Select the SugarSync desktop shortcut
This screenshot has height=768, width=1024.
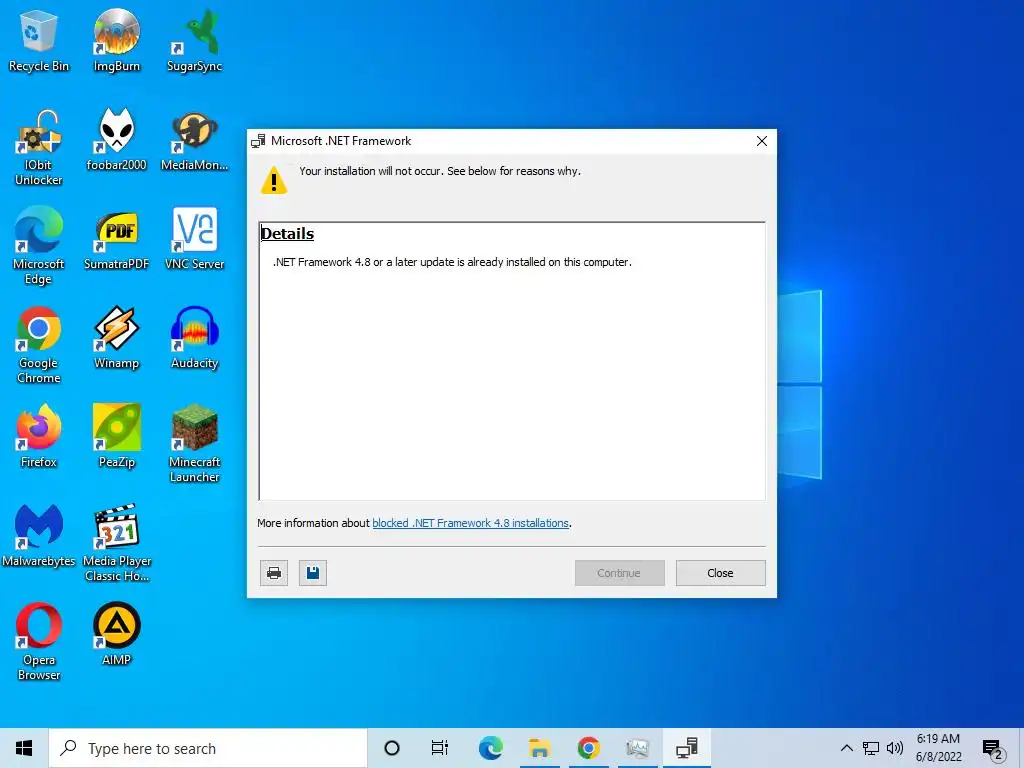coord(194,39)
